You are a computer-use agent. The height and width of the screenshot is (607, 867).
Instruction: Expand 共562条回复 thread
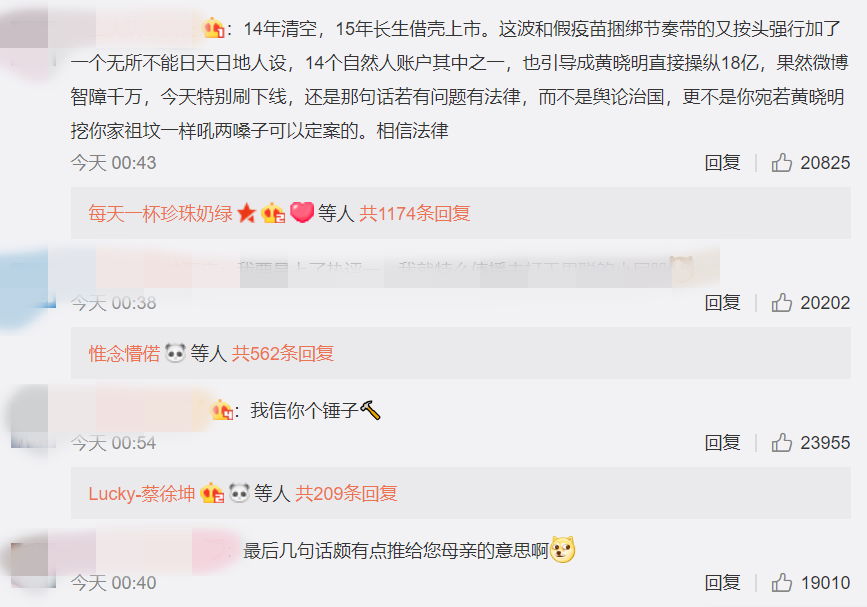(283, 353)
